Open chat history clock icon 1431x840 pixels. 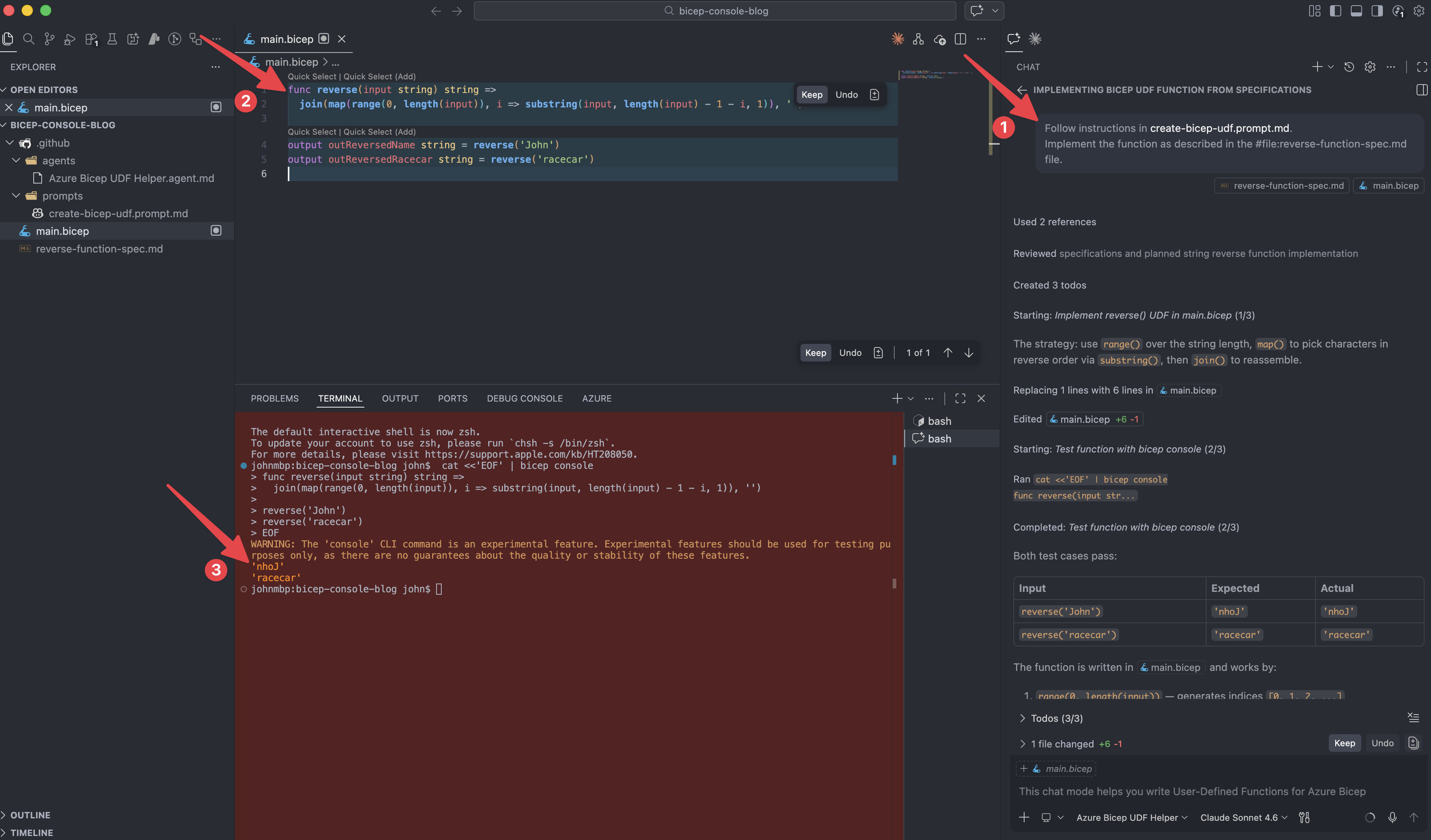point(1349,67)
